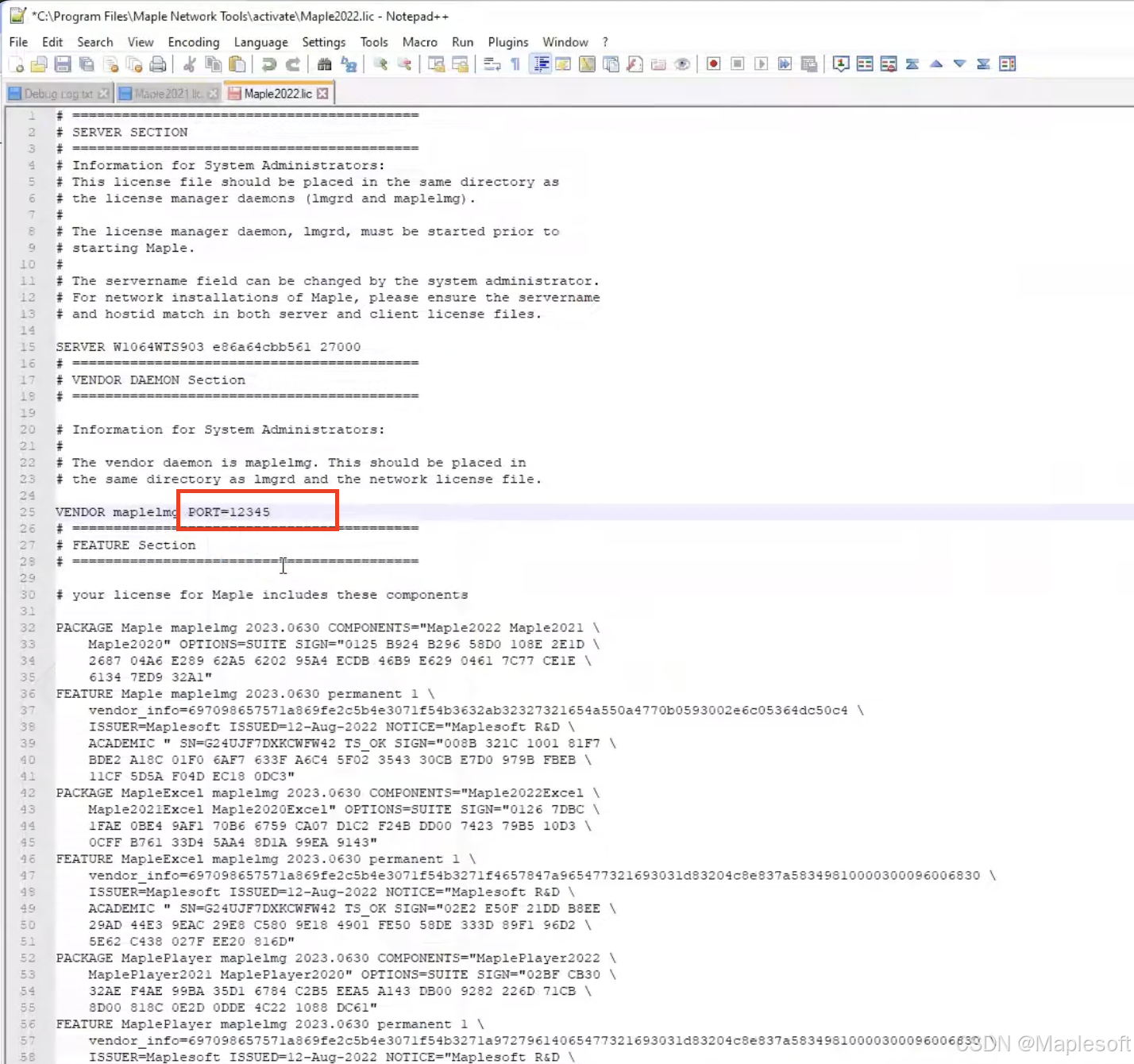Close the Maple2022.lic tab
The width and height of the screenshot is (1134, 1064).
(x=322, y=94)
